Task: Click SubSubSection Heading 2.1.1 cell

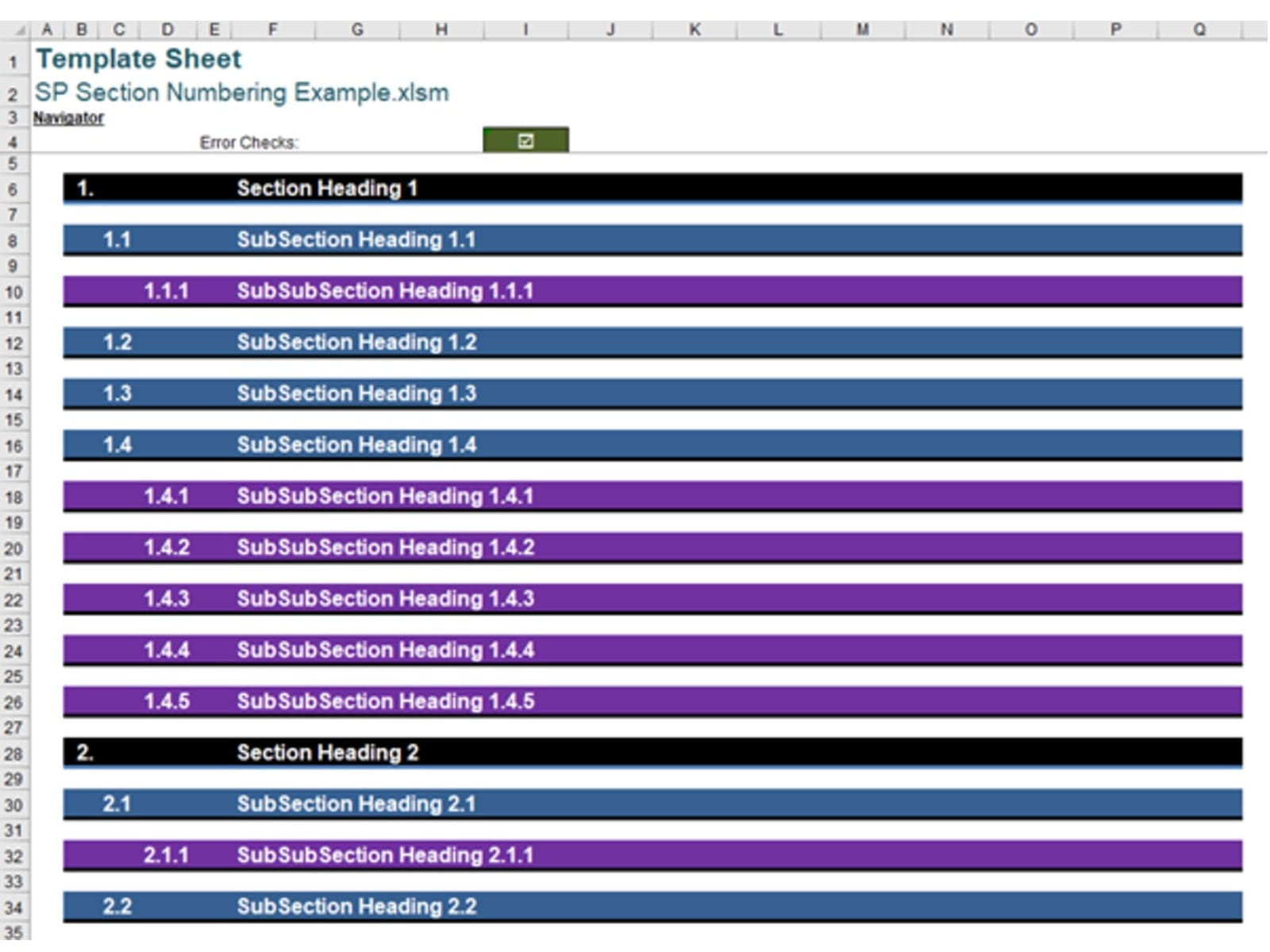Action: point(385,855)
